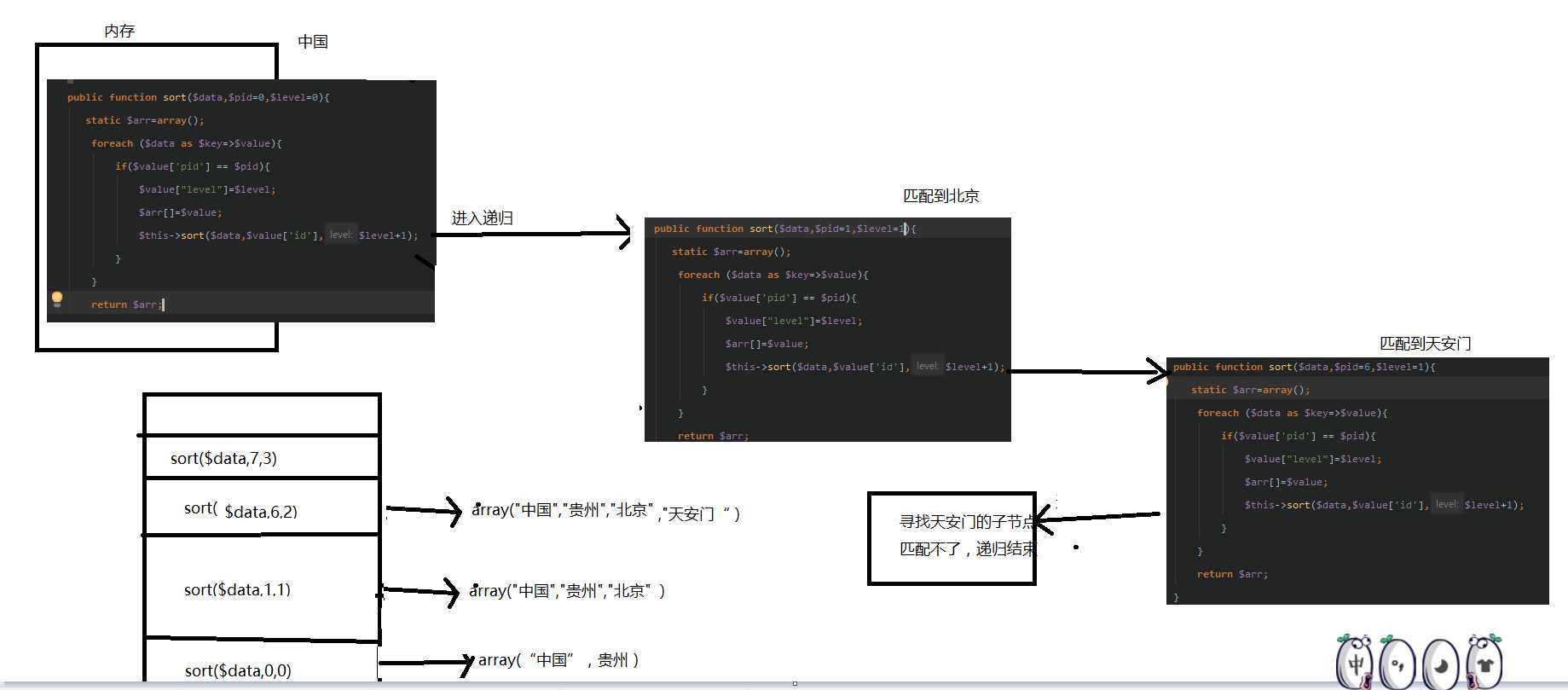The image size is (1568, 690).
Task: Click the 进入递归 label above the arrow
Action: click(483, 218)
